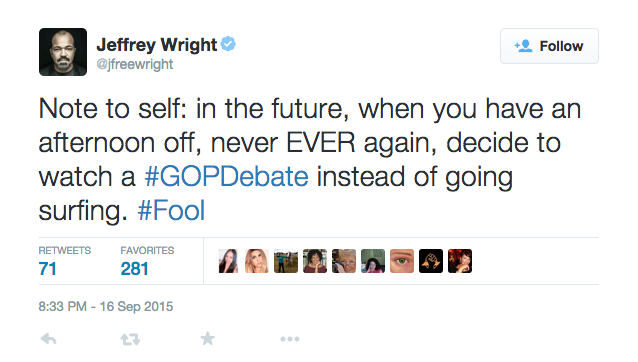Viewport: 638px width, 362px height.
Task: Open the three-dots more options menu
Action: (290, 339)
